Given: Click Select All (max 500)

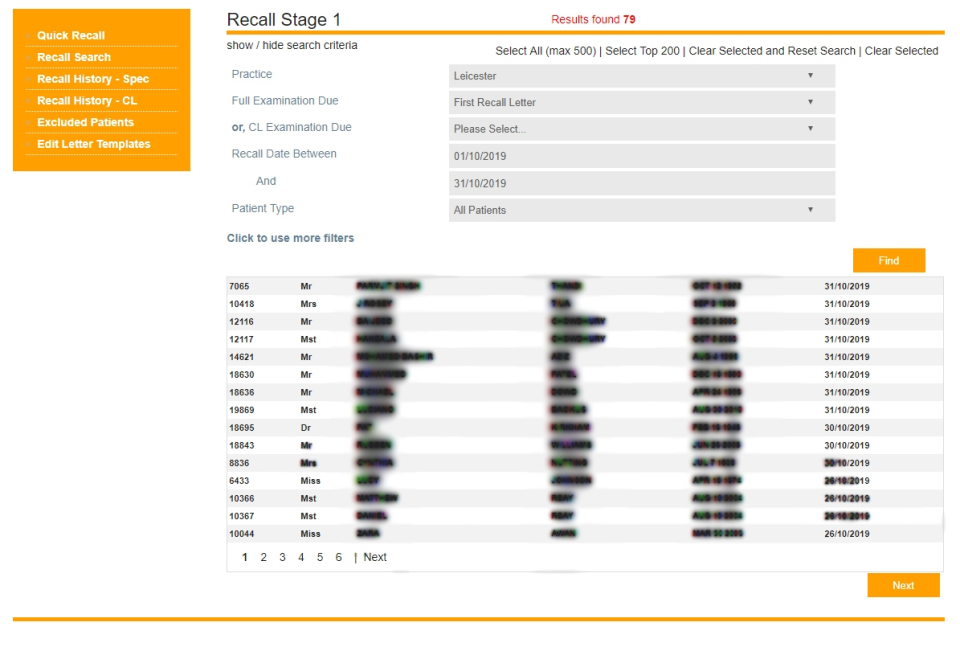Looking at the screenshot, I should (x=545, y=51).
